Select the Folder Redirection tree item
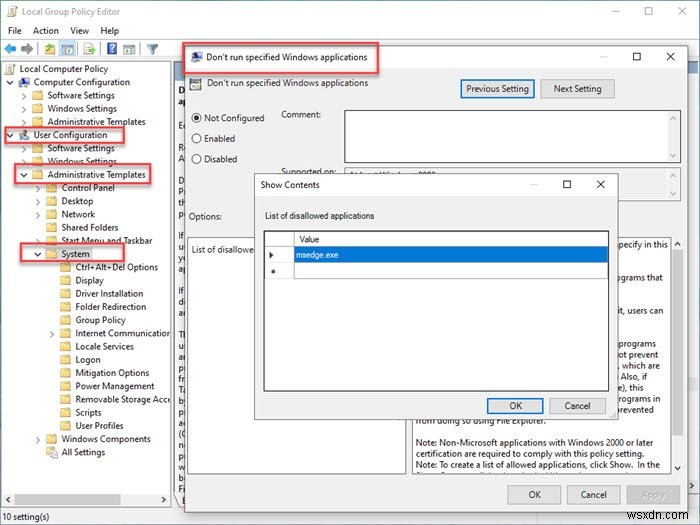Viewport: 700px width, 525px height. coord(111,307)
